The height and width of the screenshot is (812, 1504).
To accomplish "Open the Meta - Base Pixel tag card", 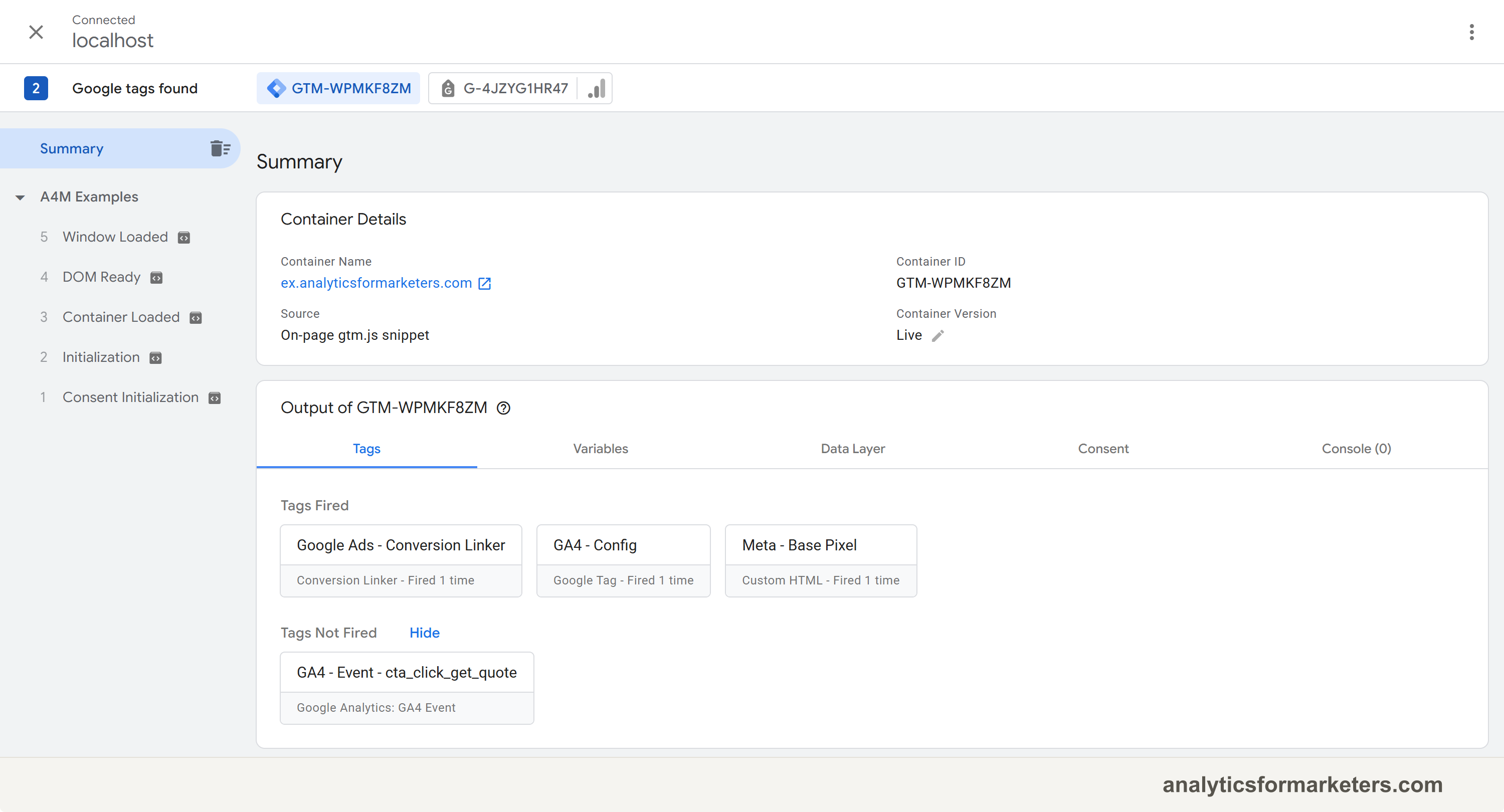I will tap(820, 560).
